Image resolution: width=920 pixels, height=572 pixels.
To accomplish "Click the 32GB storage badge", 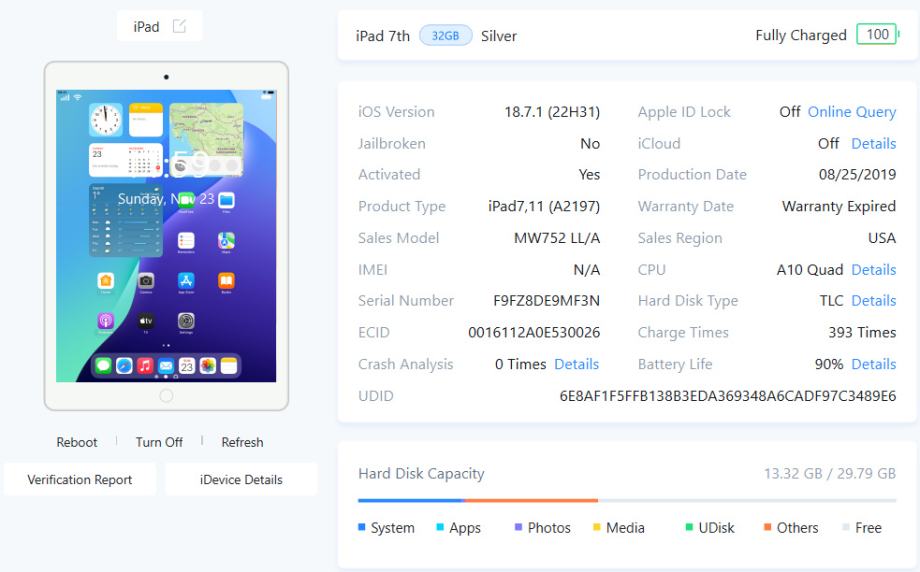I will coord(445,36).
